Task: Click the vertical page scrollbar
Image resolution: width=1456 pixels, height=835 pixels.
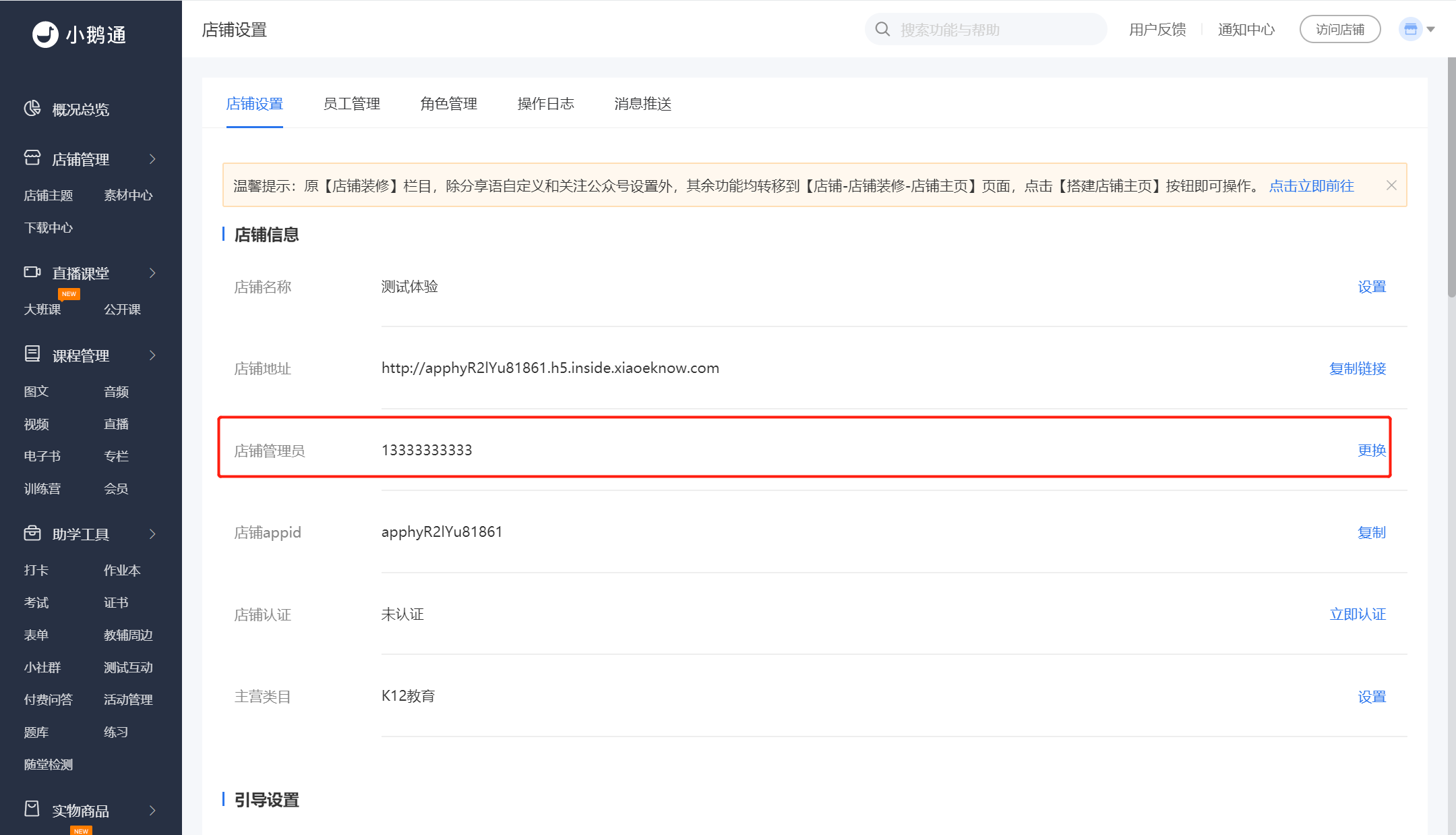Action: 1451,178
